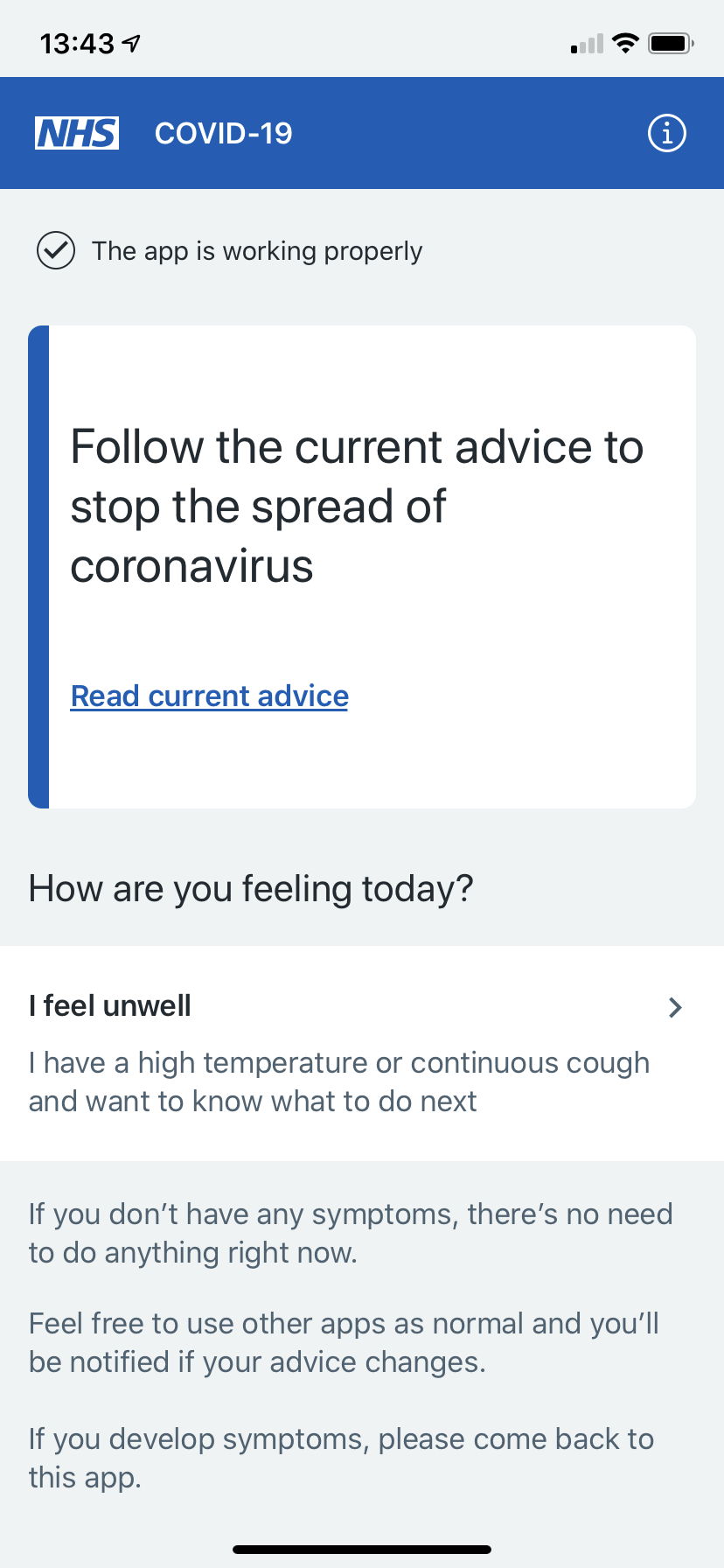This screenshot has width=724, height=1568.
Task: Tap "The app is working properly" status text
Action: tap(257, 251)
